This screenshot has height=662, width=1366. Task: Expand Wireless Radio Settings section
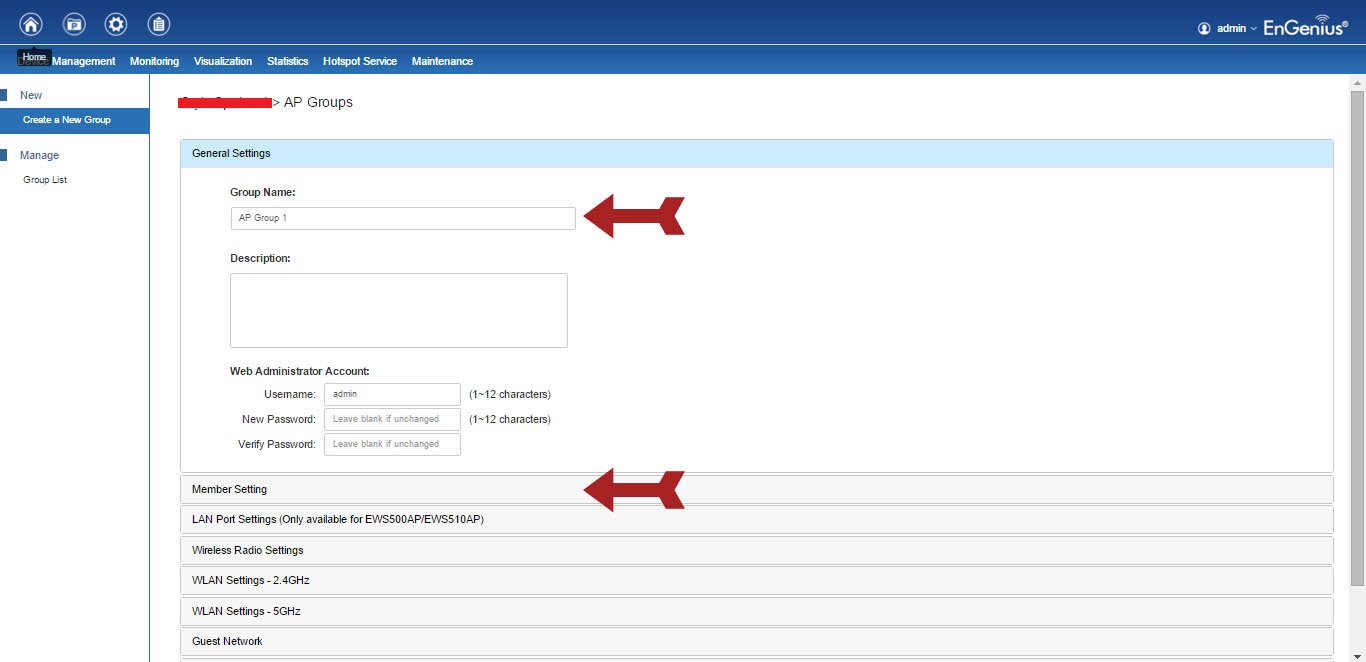coord(248,550)
